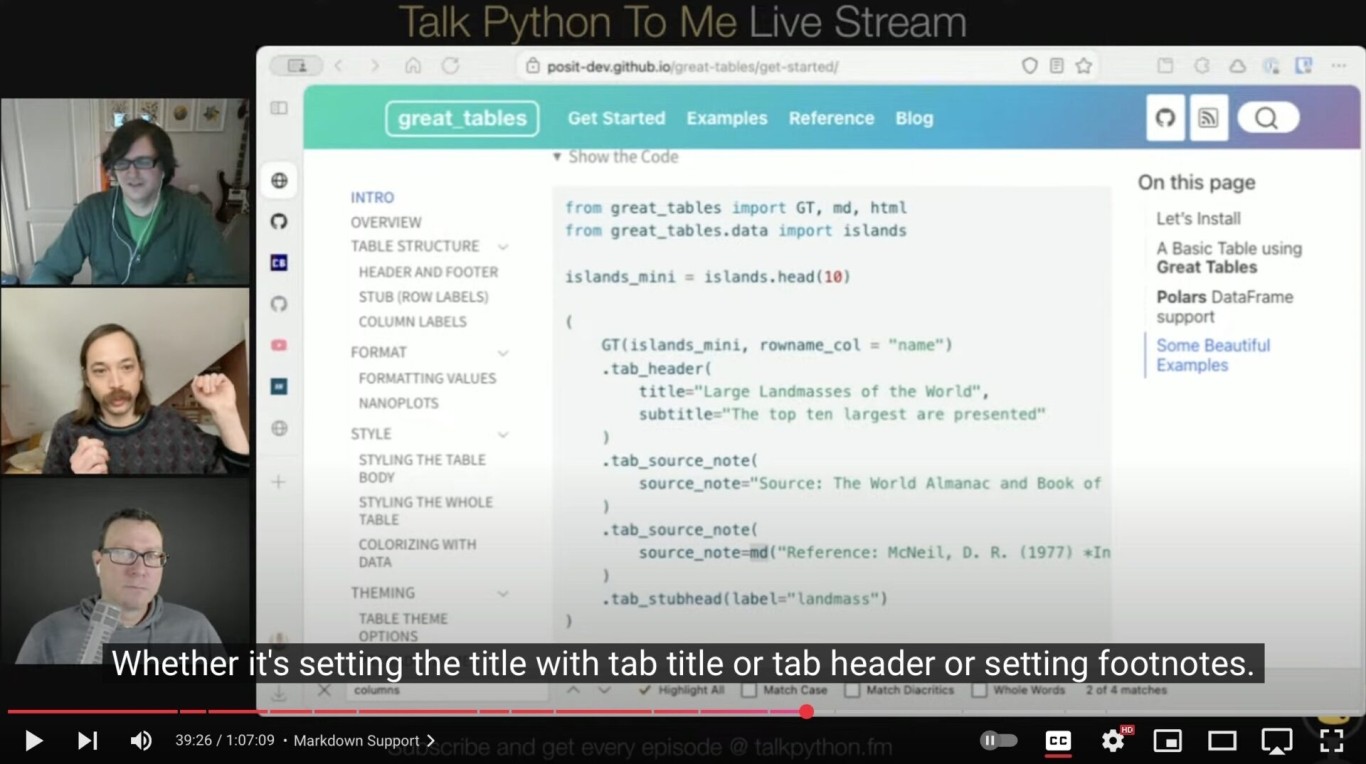Enable theater mode
The width and height of the screenshot is (1366, 764).
tap(1222, 741)
